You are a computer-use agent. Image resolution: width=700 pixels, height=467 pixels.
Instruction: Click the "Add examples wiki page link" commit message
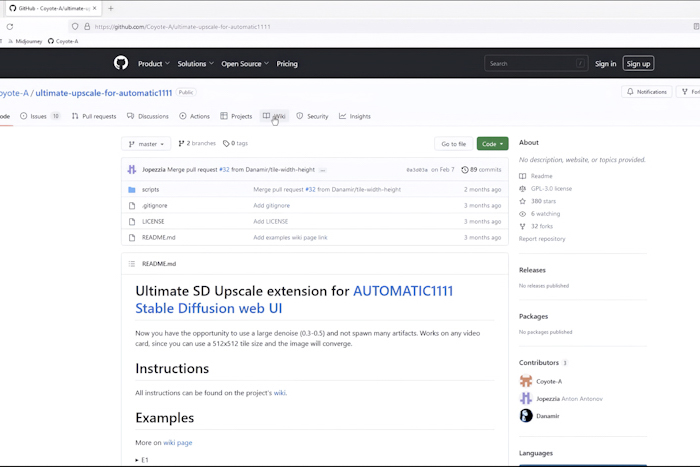(x=290, y=238)
